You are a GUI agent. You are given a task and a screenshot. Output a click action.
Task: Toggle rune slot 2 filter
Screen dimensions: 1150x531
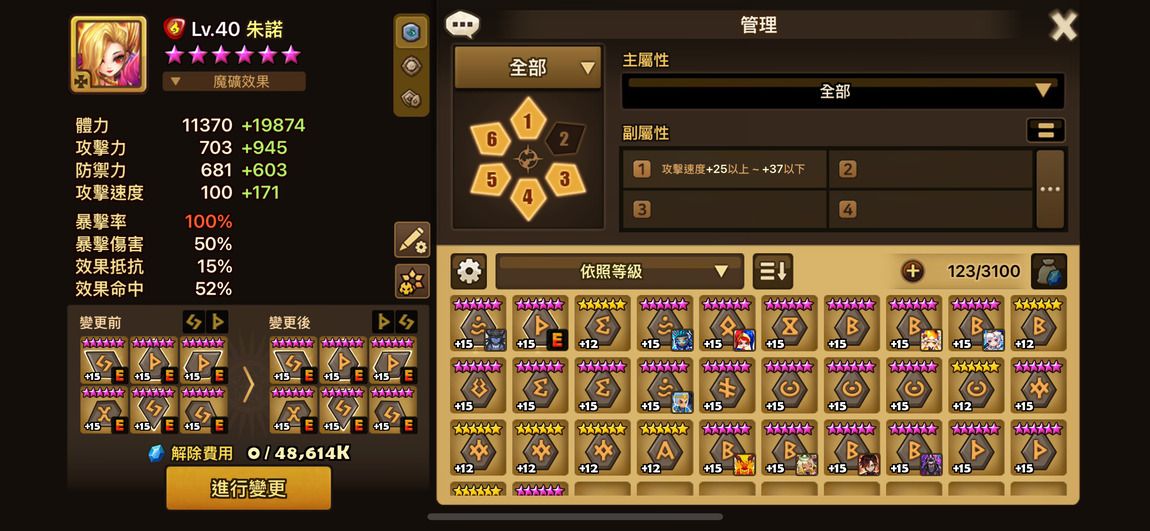pos(564,139)
